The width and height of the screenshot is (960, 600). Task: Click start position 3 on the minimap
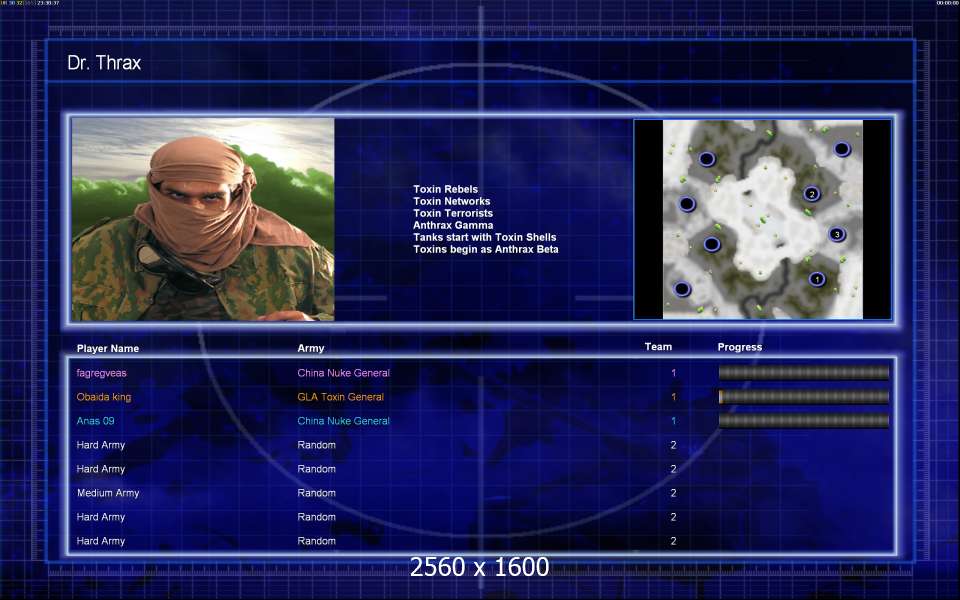837,234
